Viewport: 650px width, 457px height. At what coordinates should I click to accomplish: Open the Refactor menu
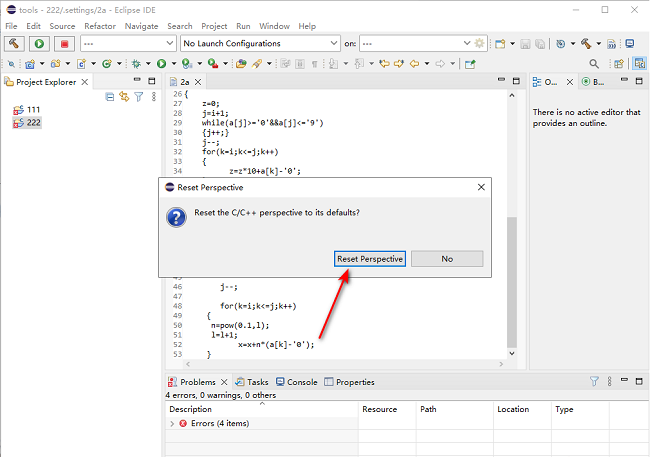coord(100,26)
